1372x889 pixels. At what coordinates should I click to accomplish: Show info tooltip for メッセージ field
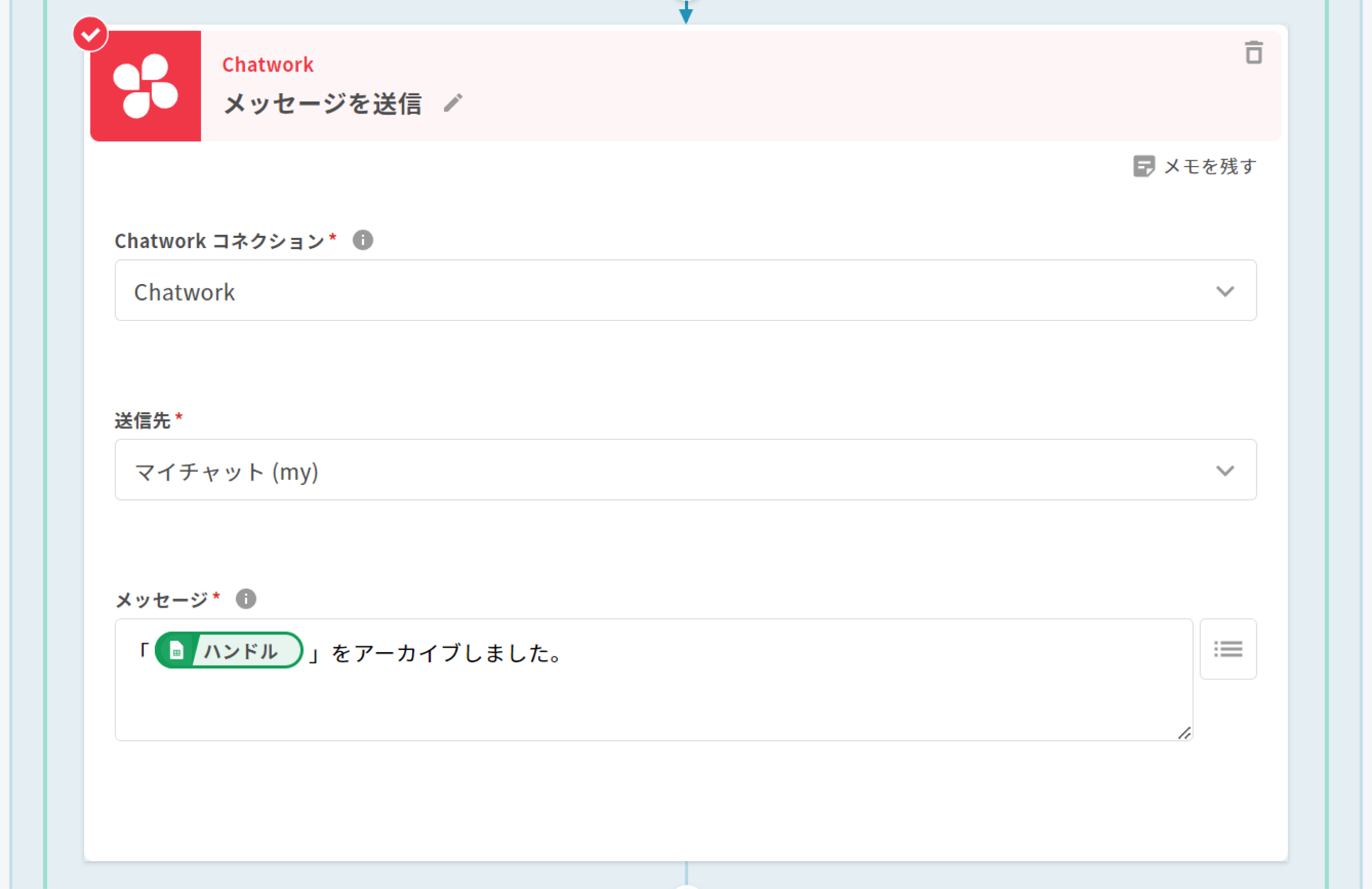245,599
